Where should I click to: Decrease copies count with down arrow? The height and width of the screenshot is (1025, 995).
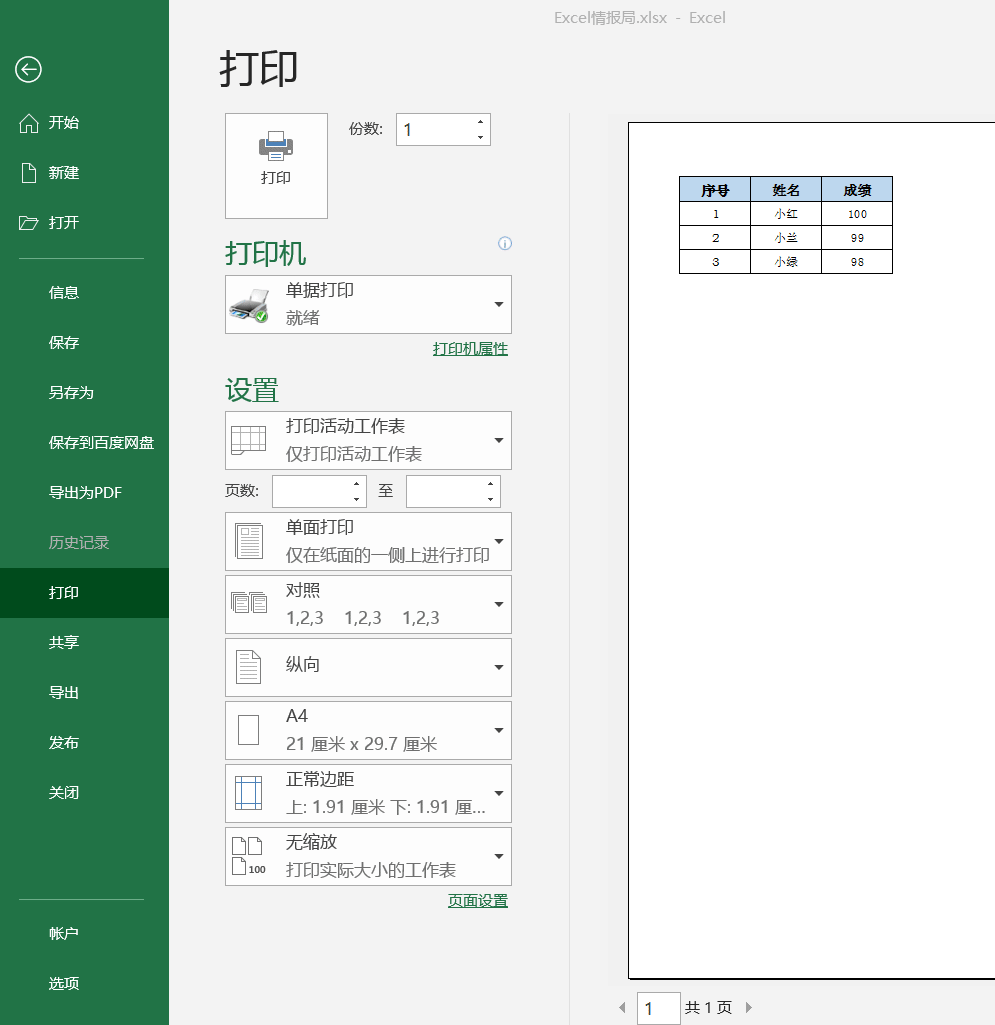480,137
